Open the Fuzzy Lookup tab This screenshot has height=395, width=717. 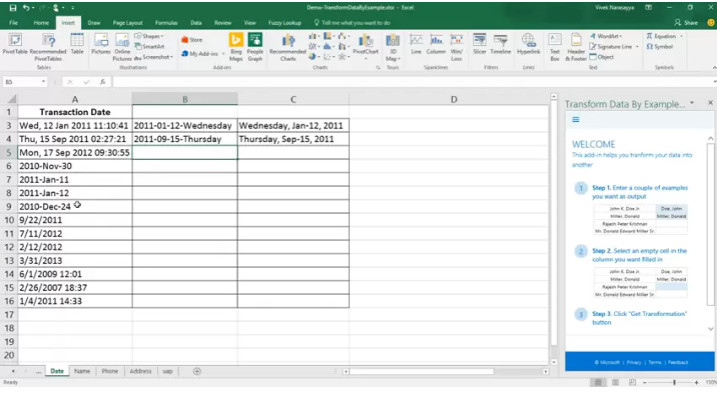(284, 23)
